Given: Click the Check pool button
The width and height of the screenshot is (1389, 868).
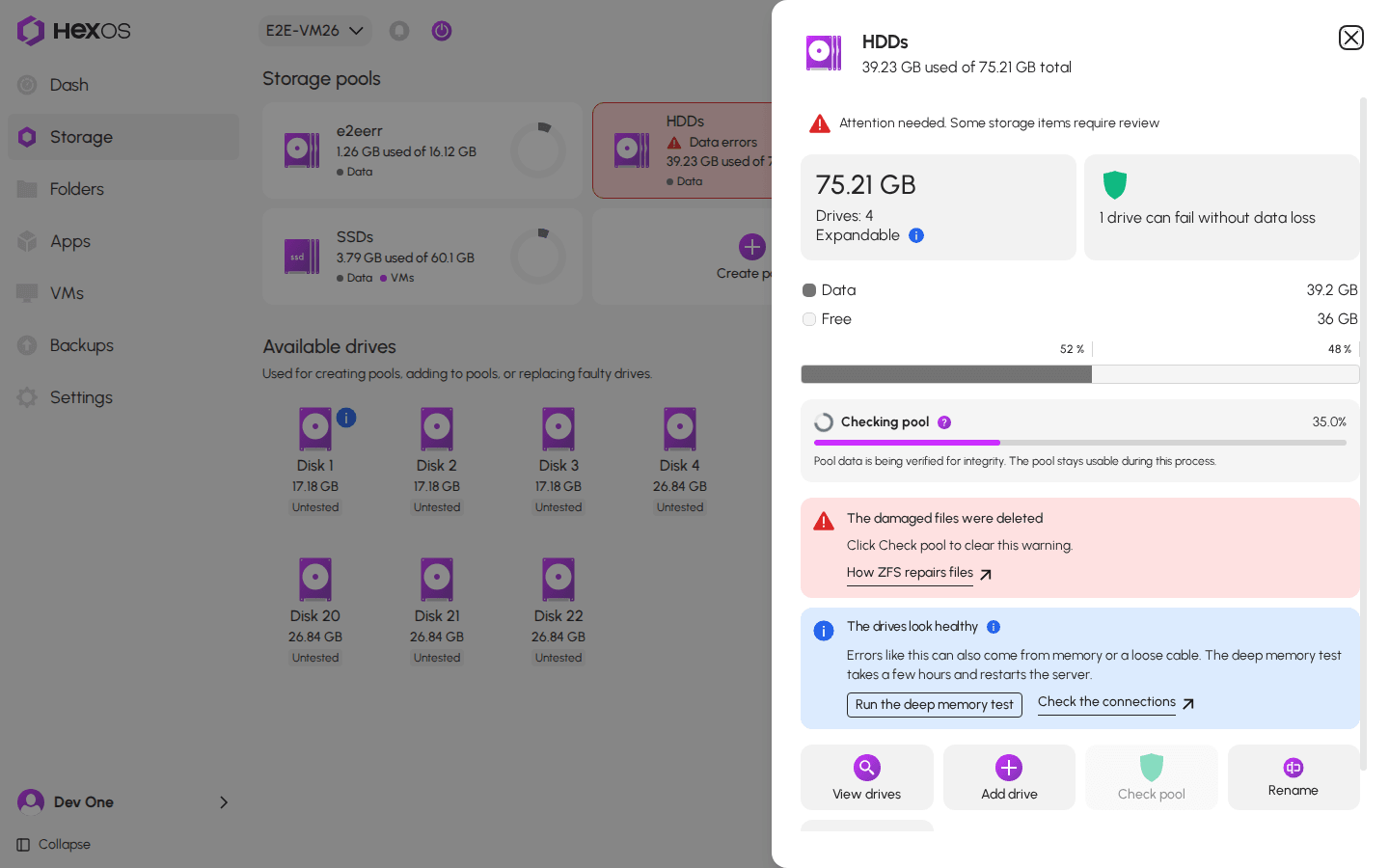Looking at the screenshot, I should click(x=1152, y=777).
